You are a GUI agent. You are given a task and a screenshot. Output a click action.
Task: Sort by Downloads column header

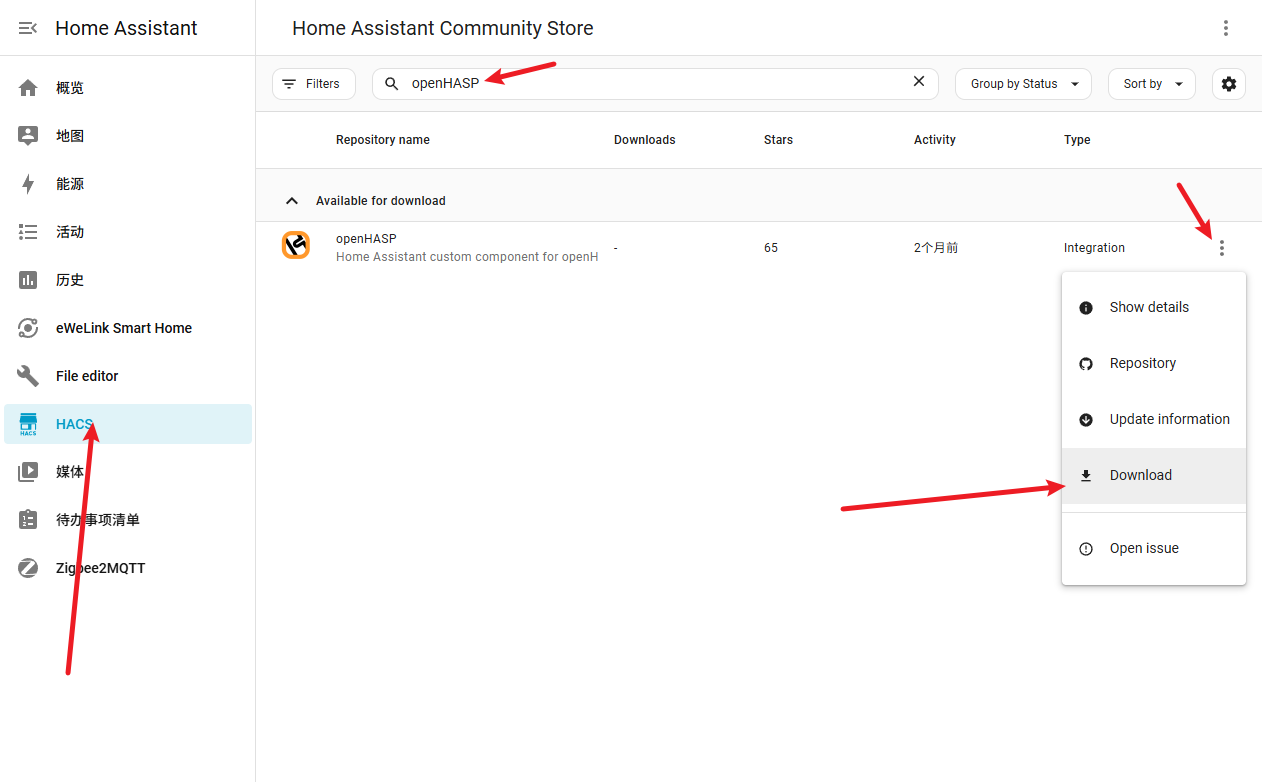coord(645,140)
